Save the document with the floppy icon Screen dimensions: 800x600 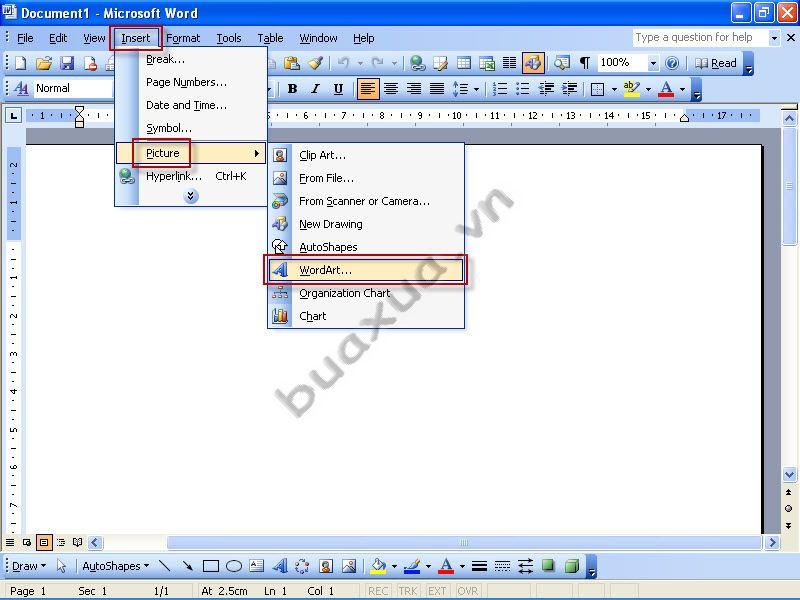pos(67,63)
